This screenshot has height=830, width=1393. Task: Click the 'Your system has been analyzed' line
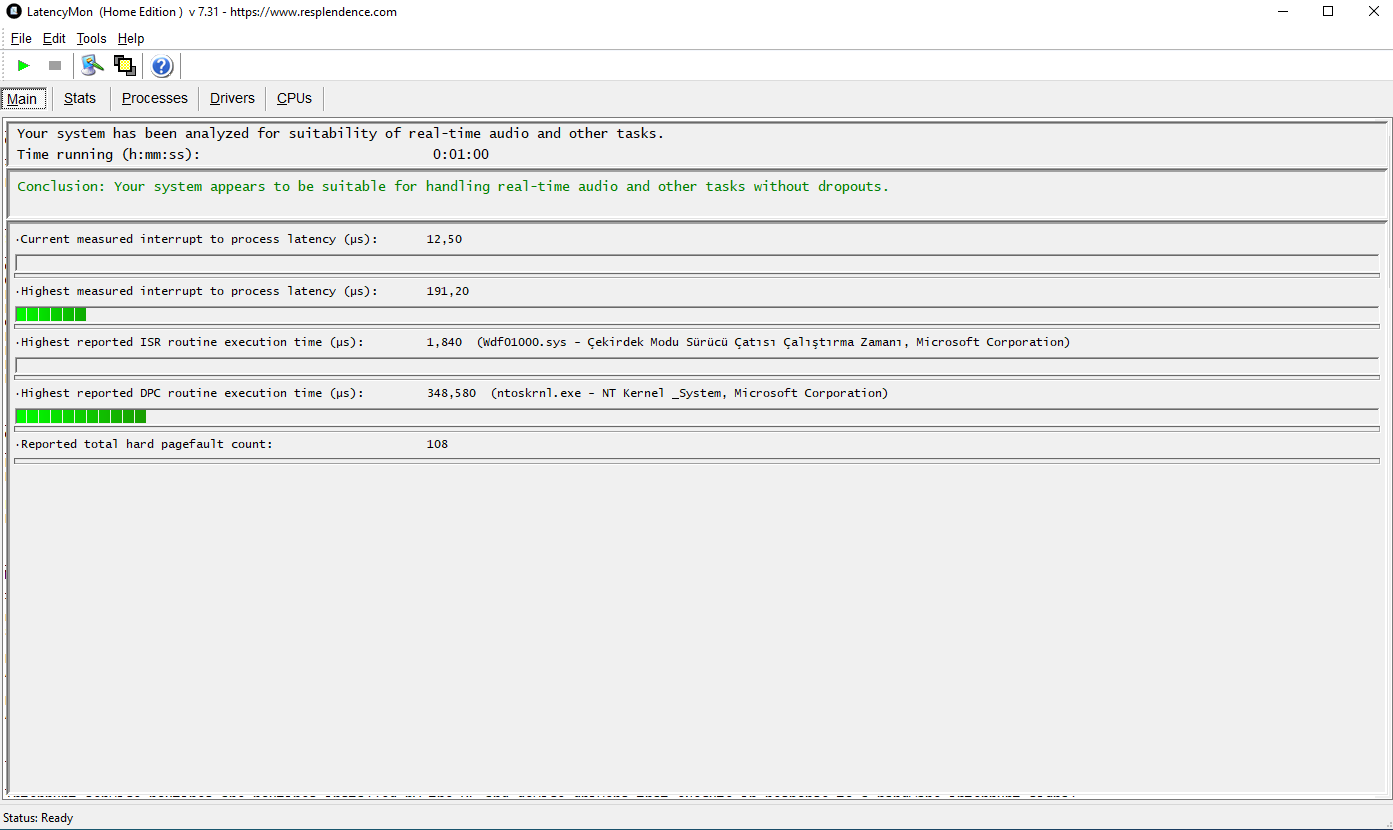coord(340,133)
